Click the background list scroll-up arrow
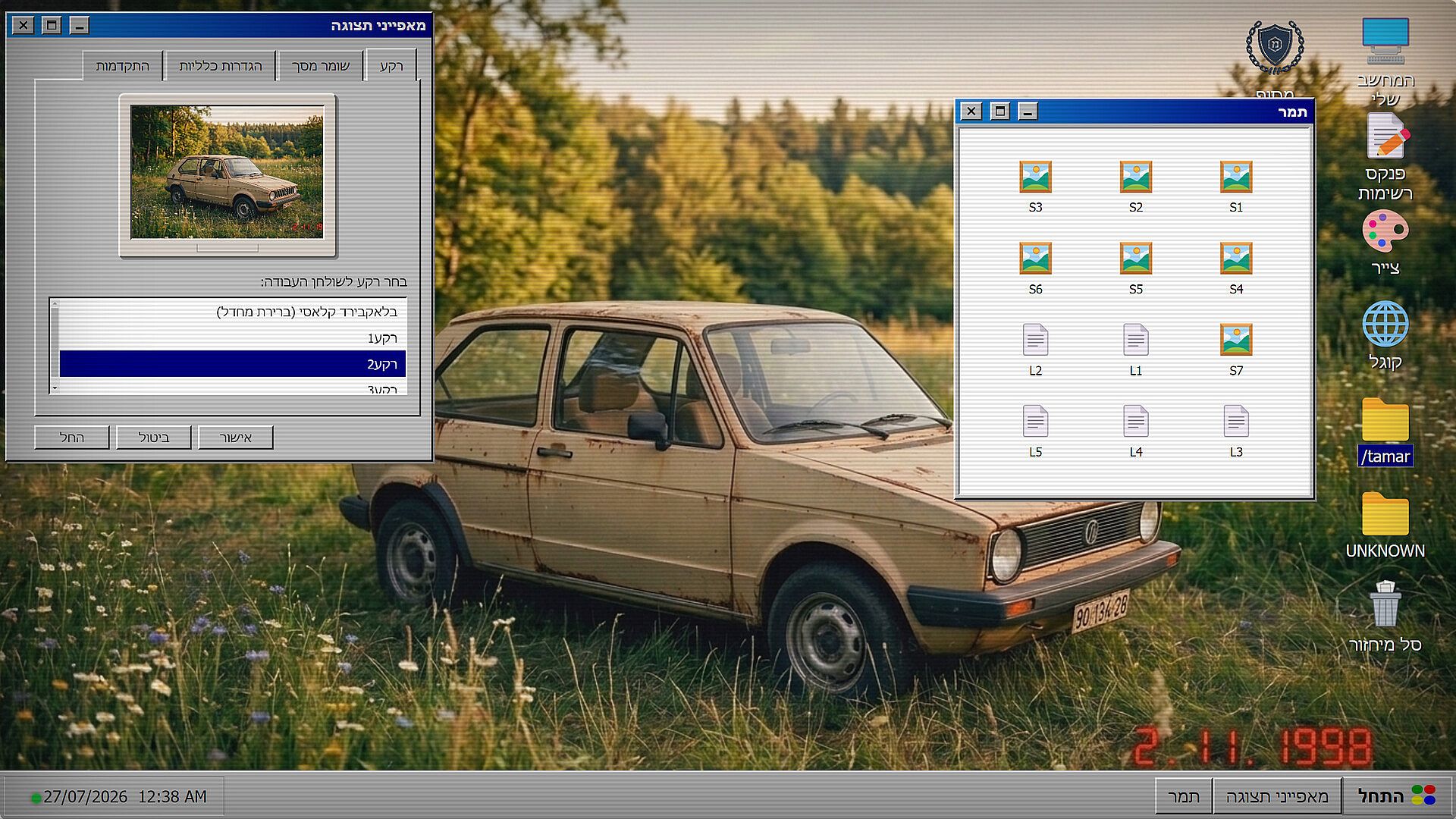Image resolution: width=1456 pixels, height=819 pixels. [x=55, y=303]
